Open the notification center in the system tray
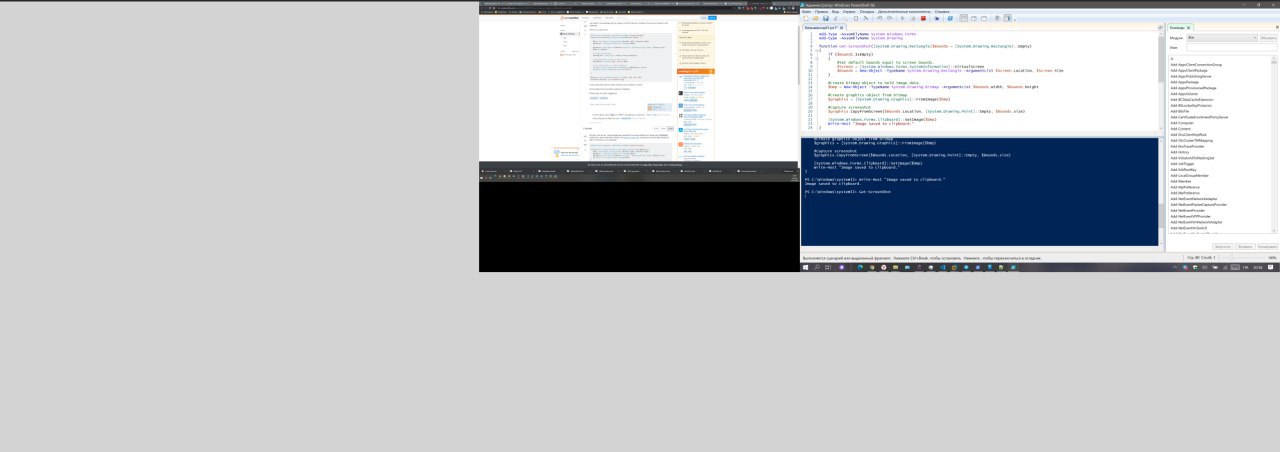Viewport: 1280px width, 452px height. coord(1271,267)
